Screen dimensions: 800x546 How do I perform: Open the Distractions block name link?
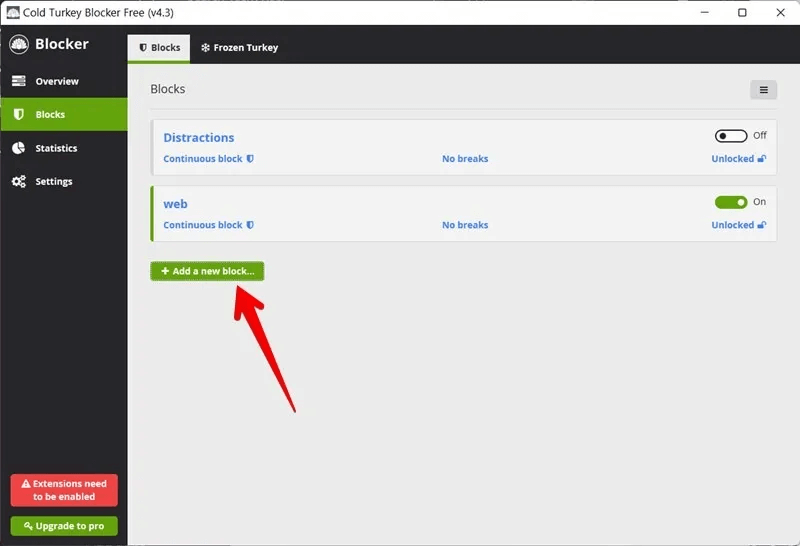pos(198,138)
